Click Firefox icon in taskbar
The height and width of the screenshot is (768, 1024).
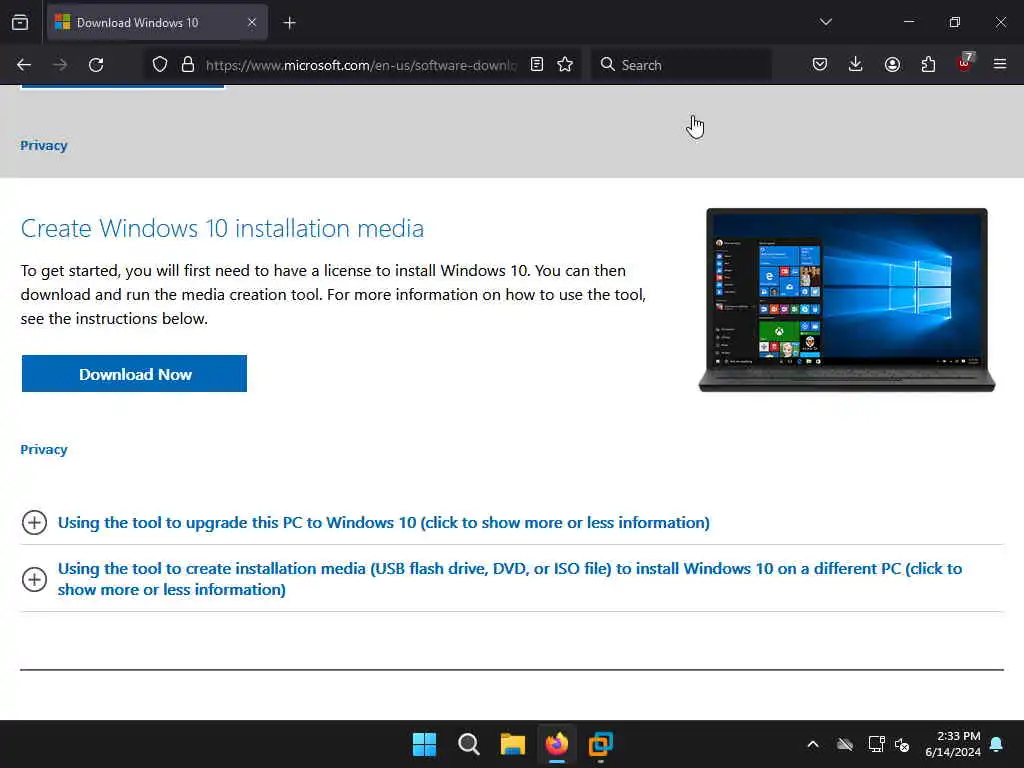tap(557, 744)
